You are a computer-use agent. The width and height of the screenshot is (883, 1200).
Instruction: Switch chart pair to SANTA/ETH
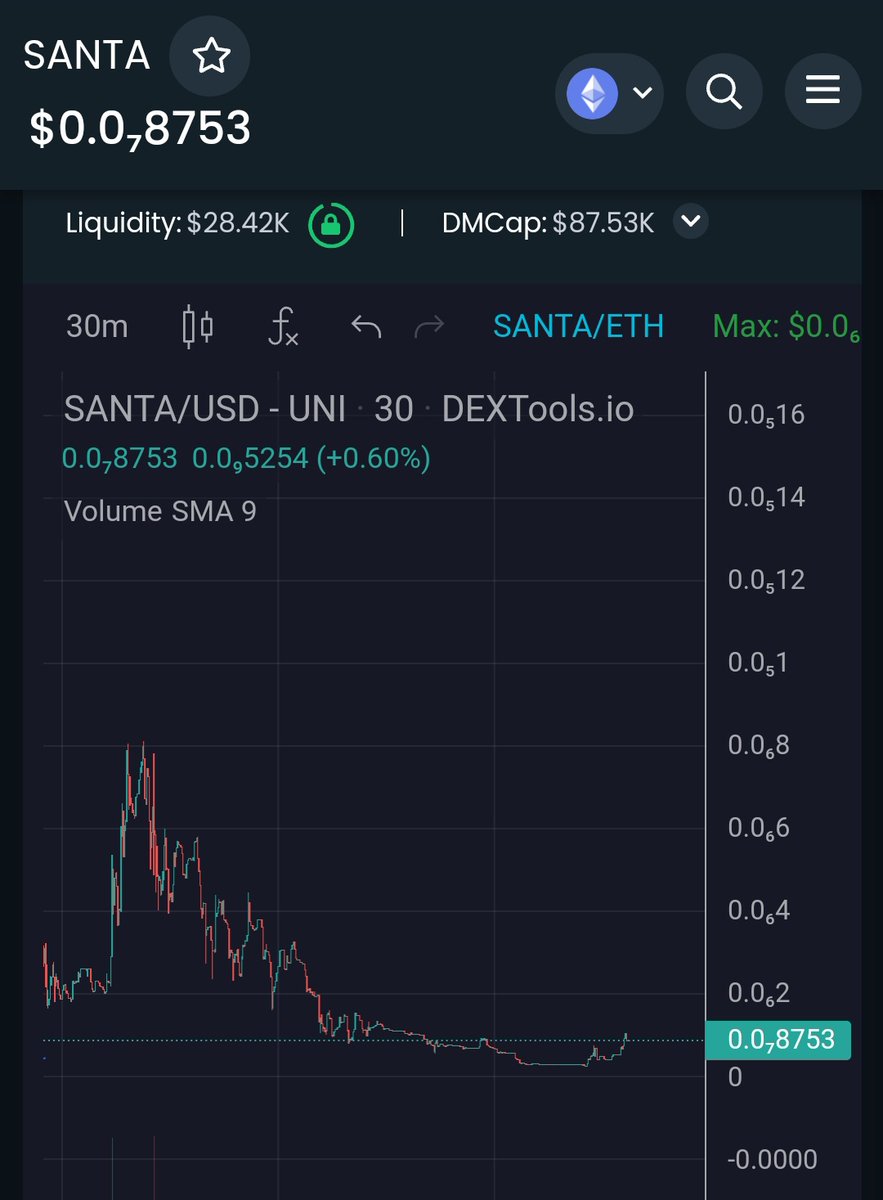579,326
